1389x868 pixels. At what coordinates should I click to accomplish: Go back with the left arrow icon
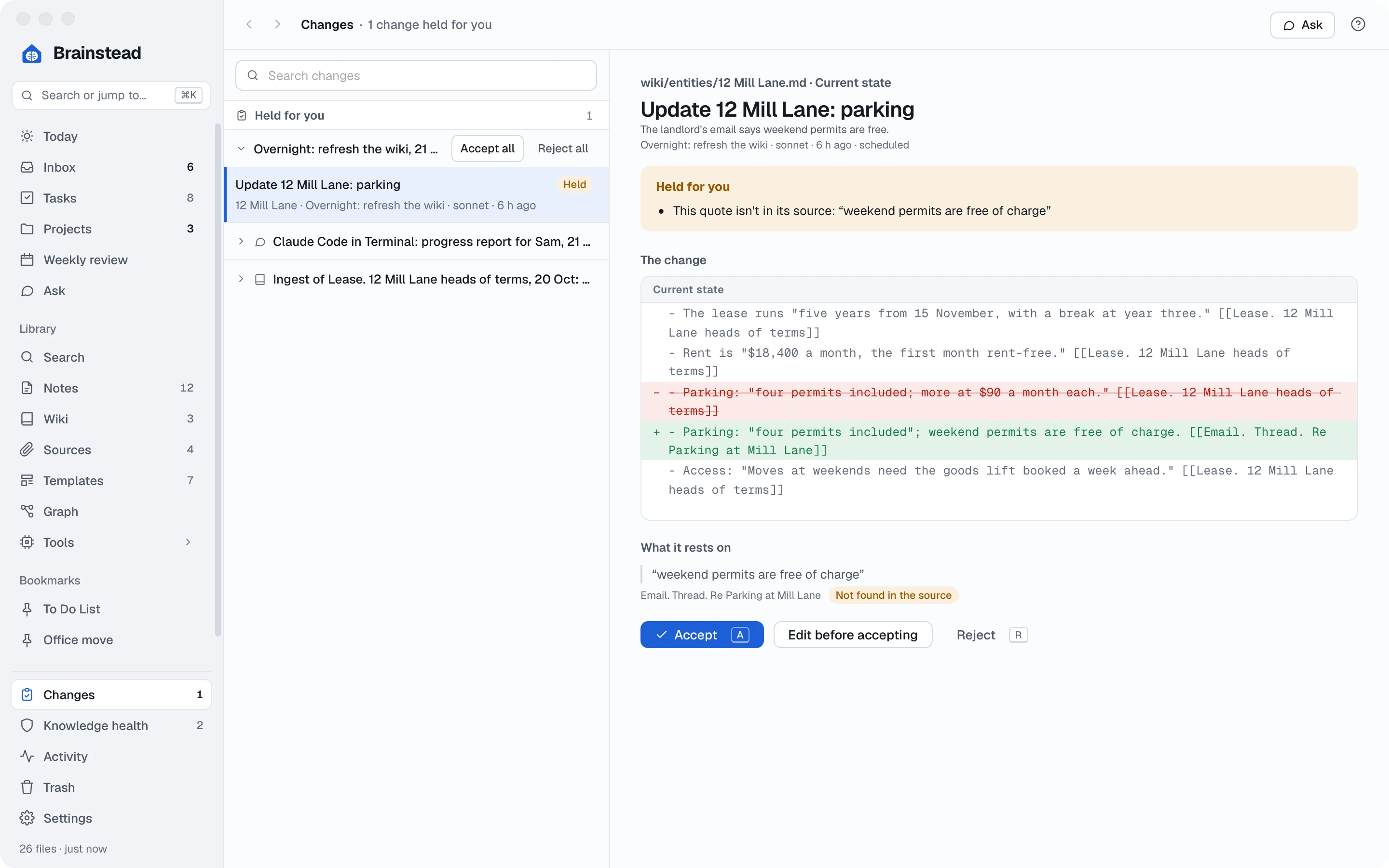[x=249, y=24]
